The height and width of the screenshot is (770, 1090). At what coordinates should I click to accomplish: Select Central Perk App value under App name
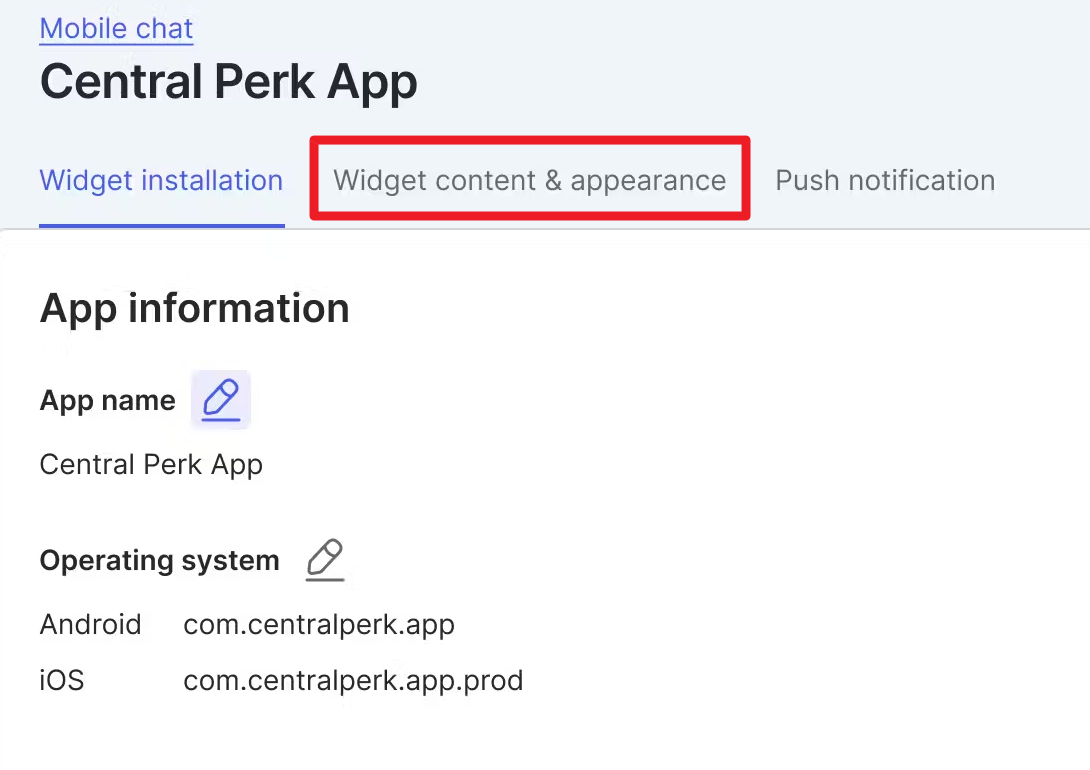pos(151,465)
